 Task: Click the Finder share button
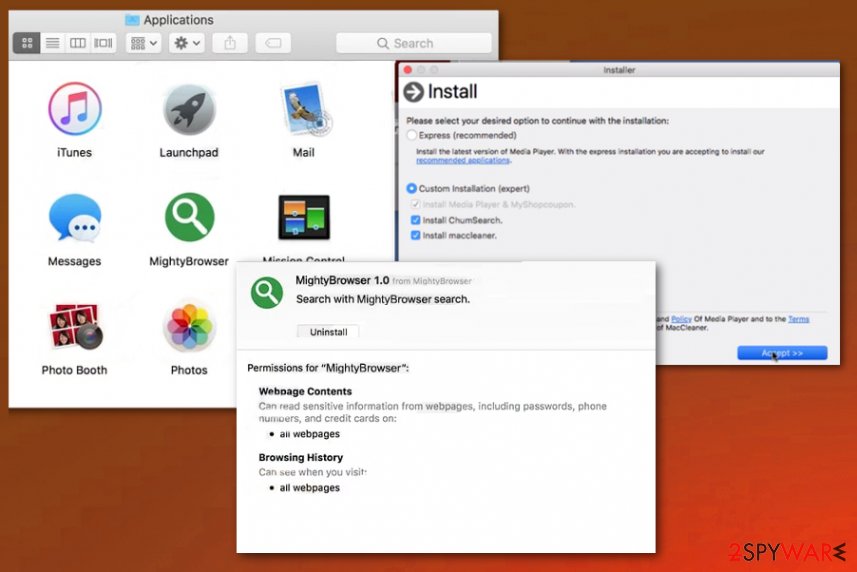(x=230, y=43)
